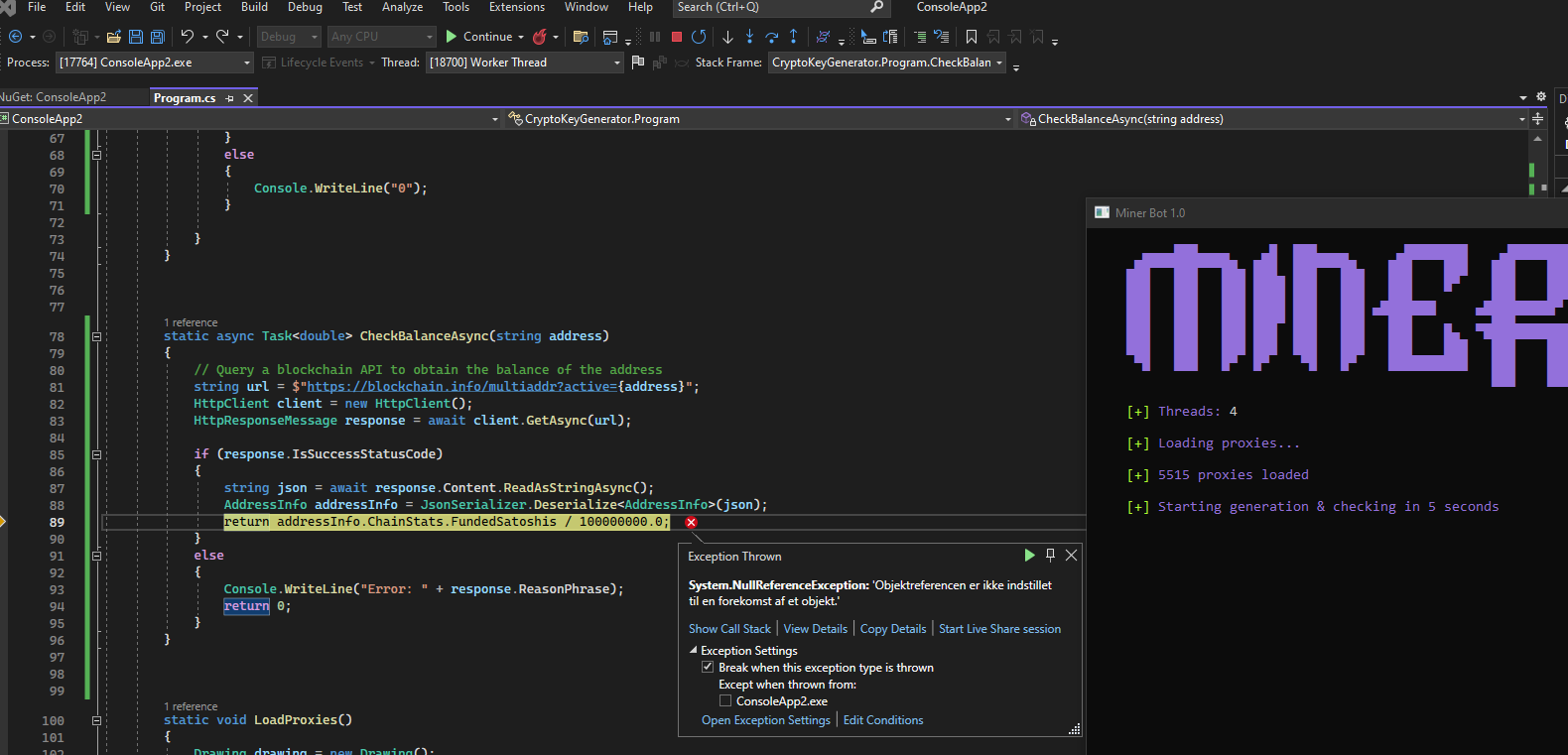Click the editor options gear icon
Viewport: 1568px width, 755px height.
(1541, 97)
